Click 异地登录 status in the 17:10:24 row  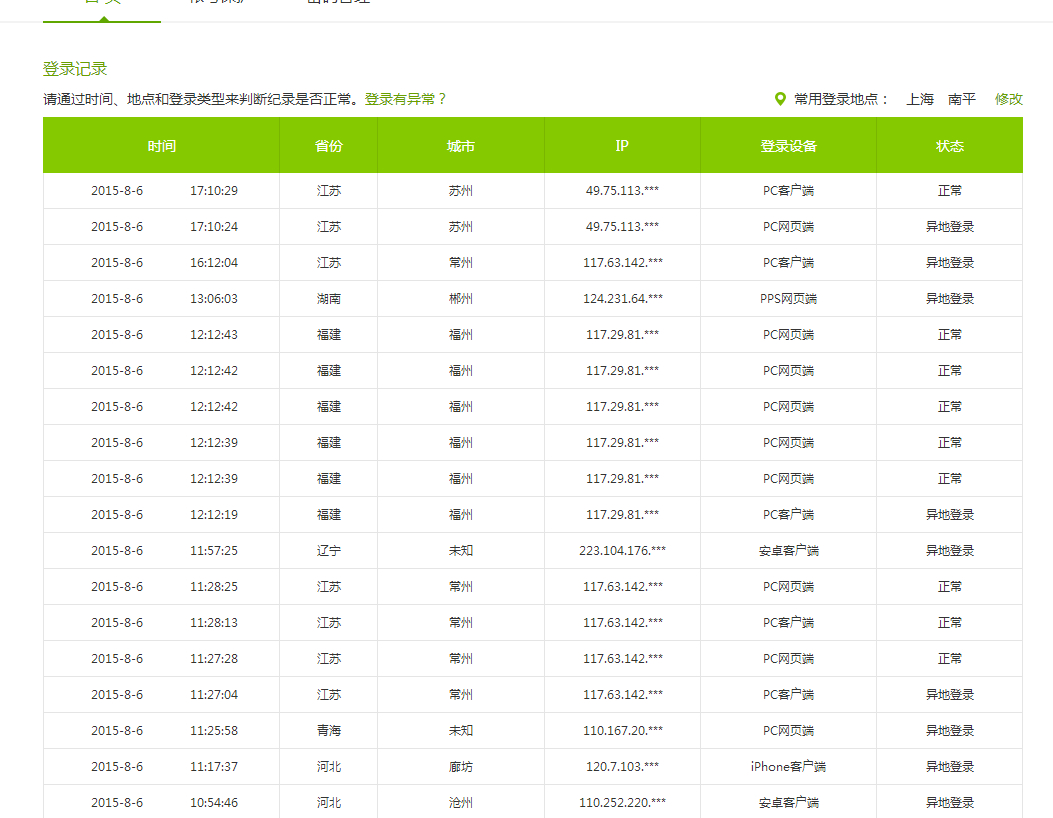click(x=950, y=227)
